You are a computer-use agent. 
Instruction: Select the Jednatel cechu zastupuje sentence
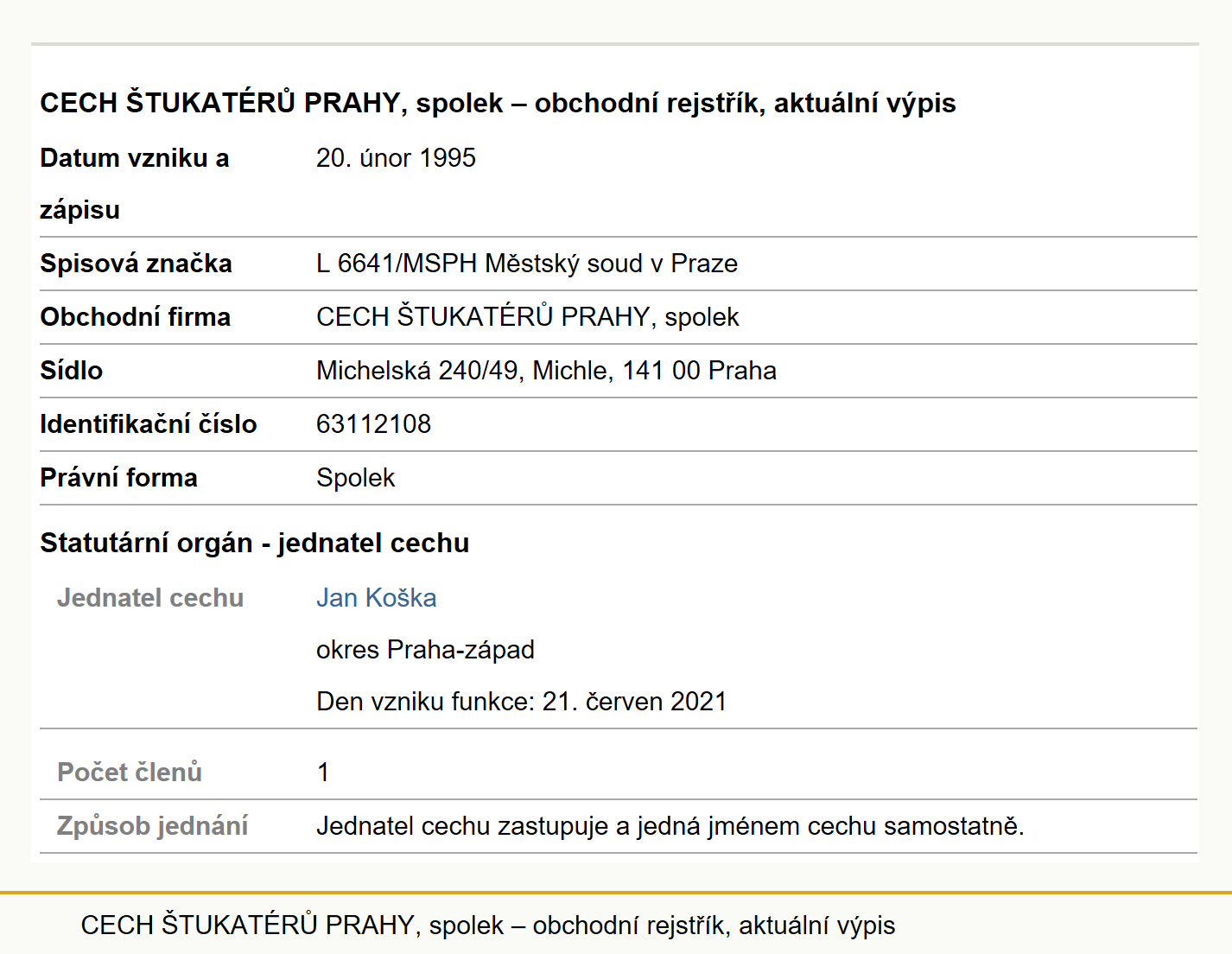click(670, 826)
